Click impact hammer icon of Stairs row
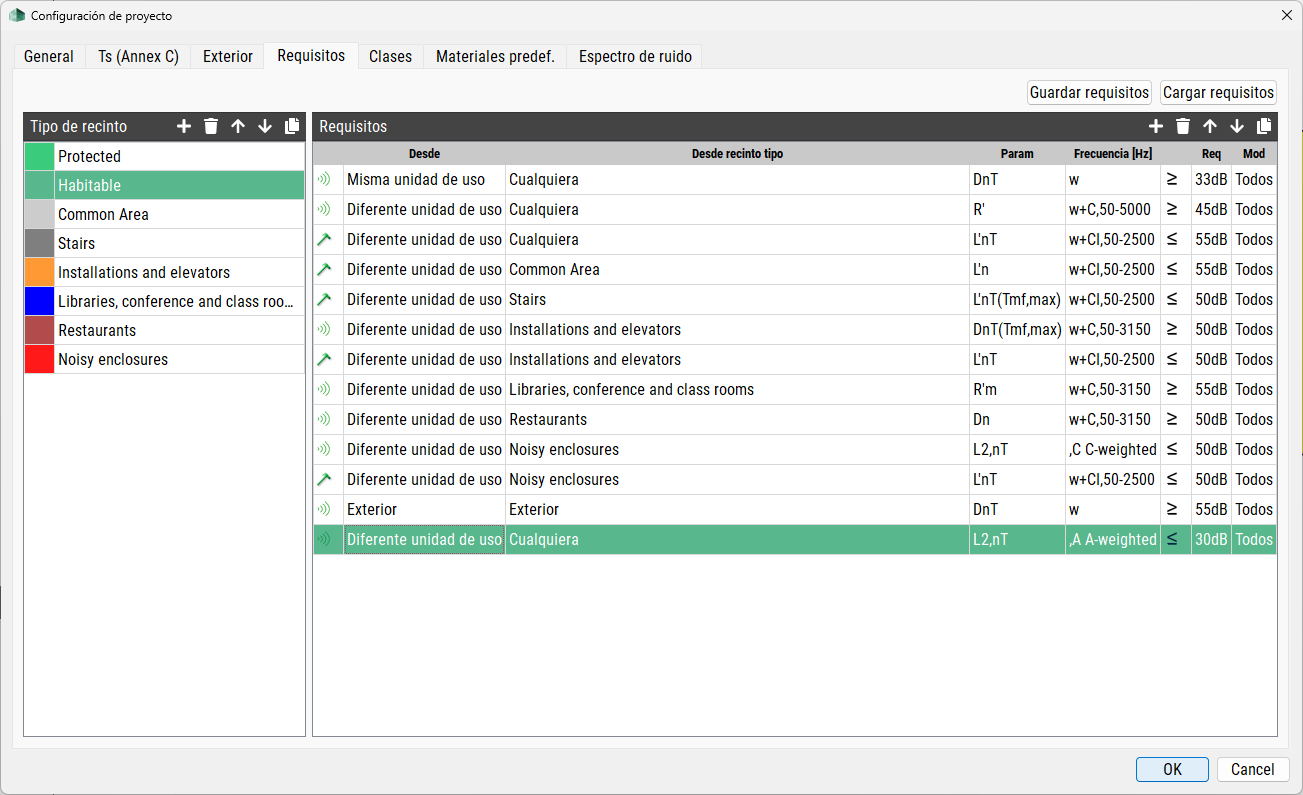This screenshot has width=1303, height=795. (x=324, y=300)
